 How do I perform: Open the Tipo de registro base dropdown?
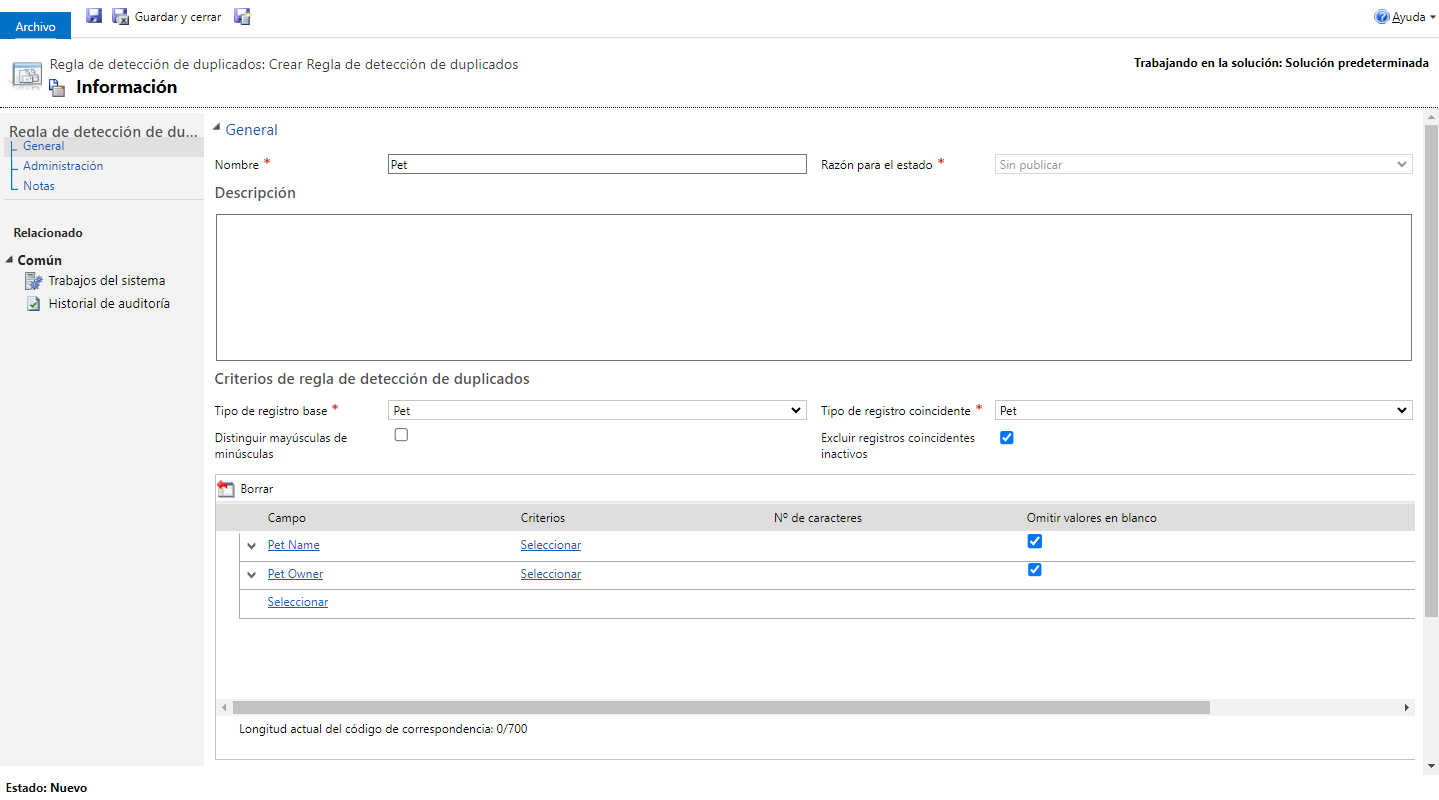coord(597,411)
